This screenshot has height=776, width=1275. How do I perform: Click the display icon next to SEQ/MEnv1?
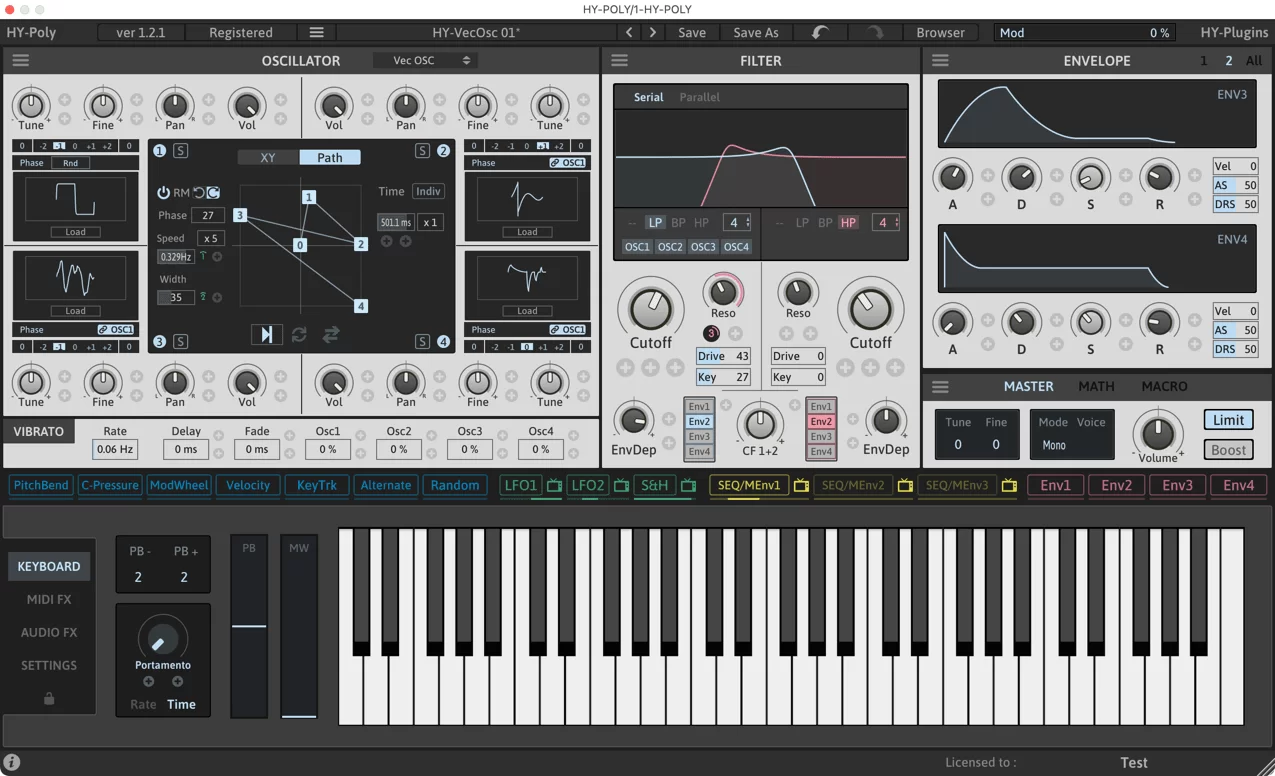802,485
